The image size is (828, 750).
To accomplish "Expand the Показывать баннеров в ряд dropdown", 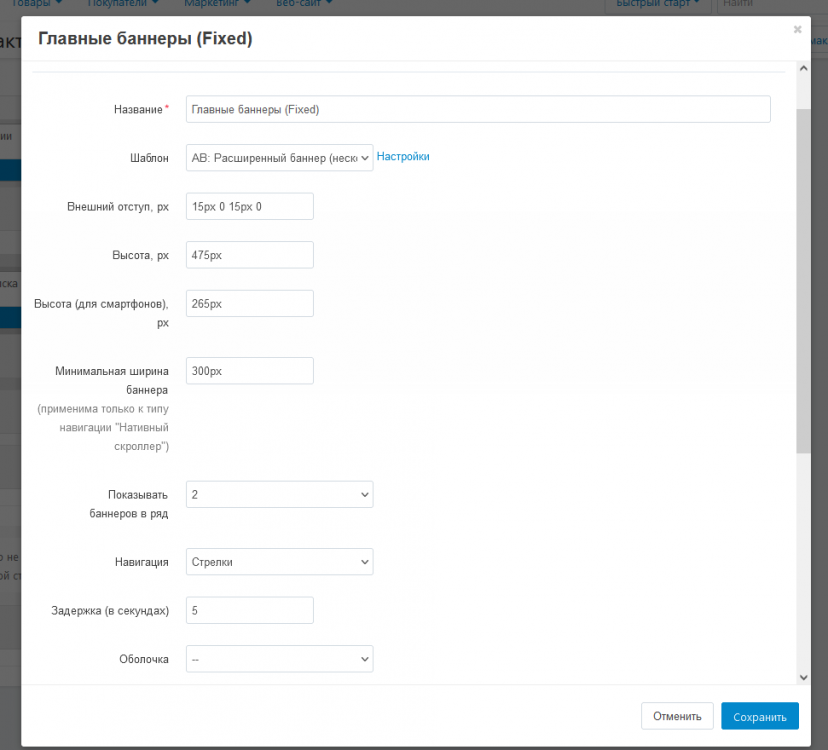I will point(279,494).
